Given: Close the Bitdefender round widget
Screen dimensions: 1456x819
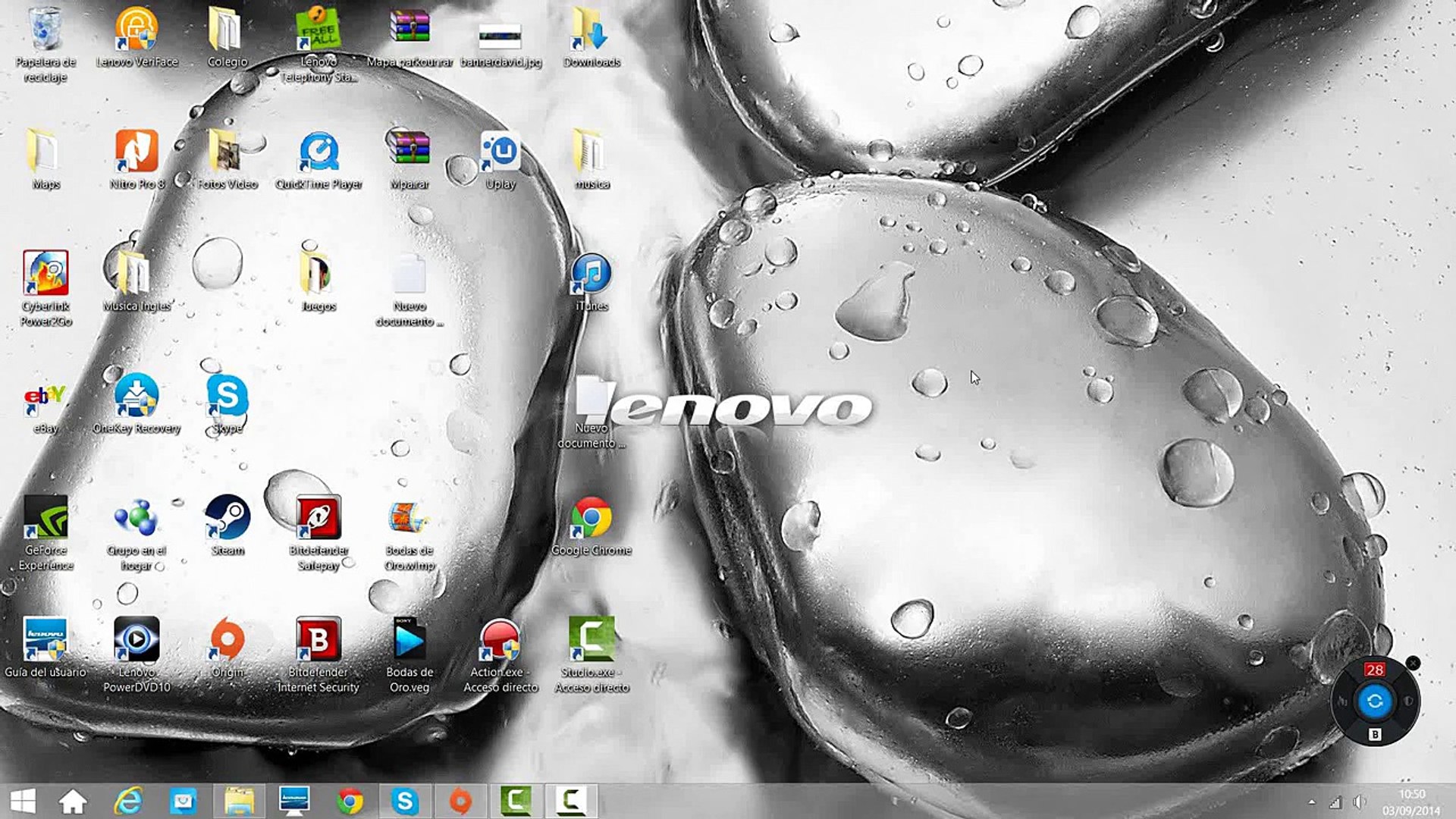Looking at the screenshot, I should point(1413,664).
